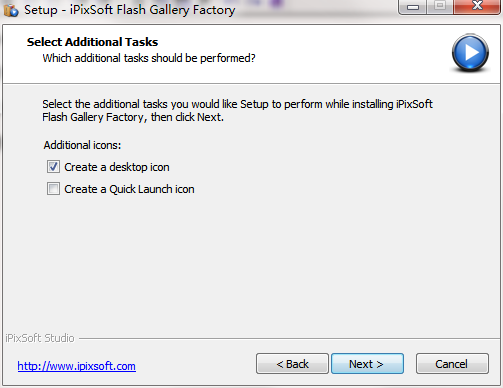
Task: Click the greyed-out maximize window button
Action: (x=440, y=7)
